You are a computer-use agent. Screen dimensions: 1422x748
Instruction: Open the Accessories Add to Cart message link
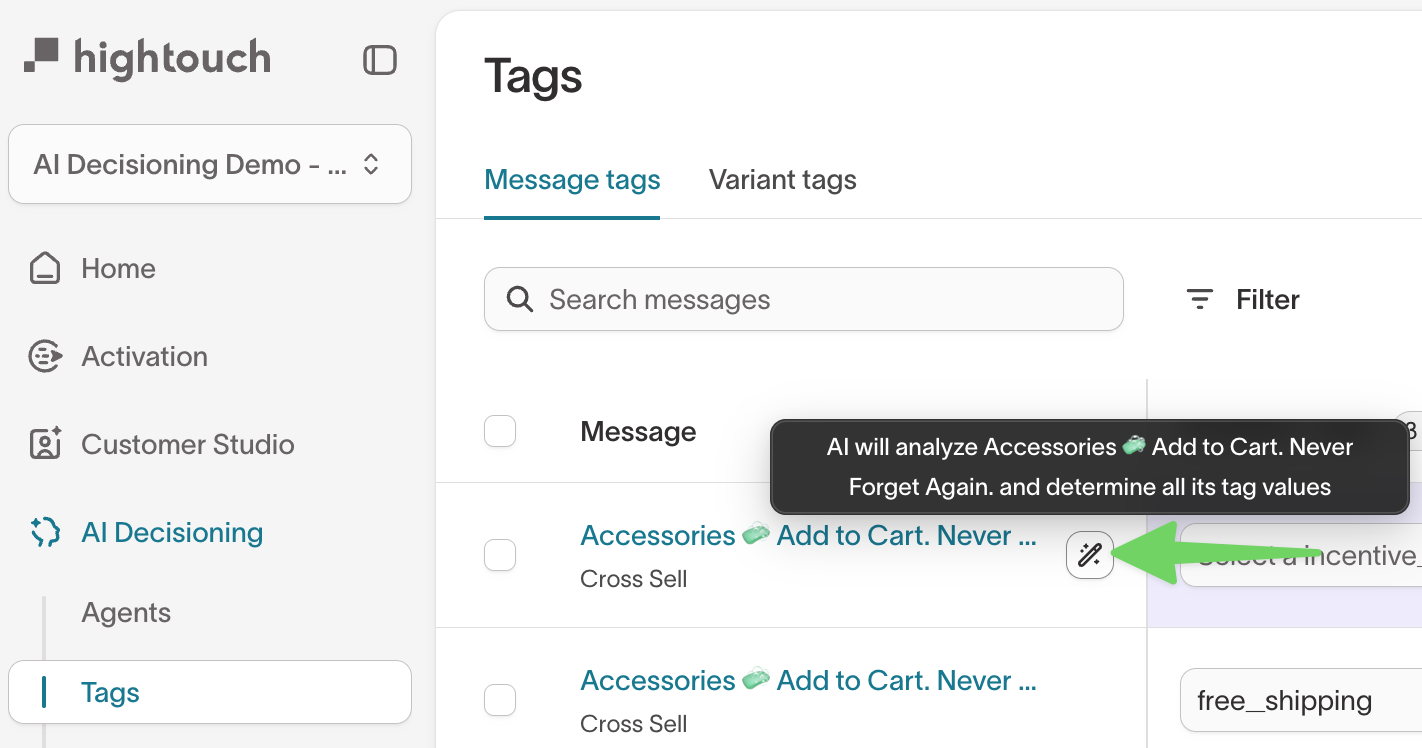(808, 535)
